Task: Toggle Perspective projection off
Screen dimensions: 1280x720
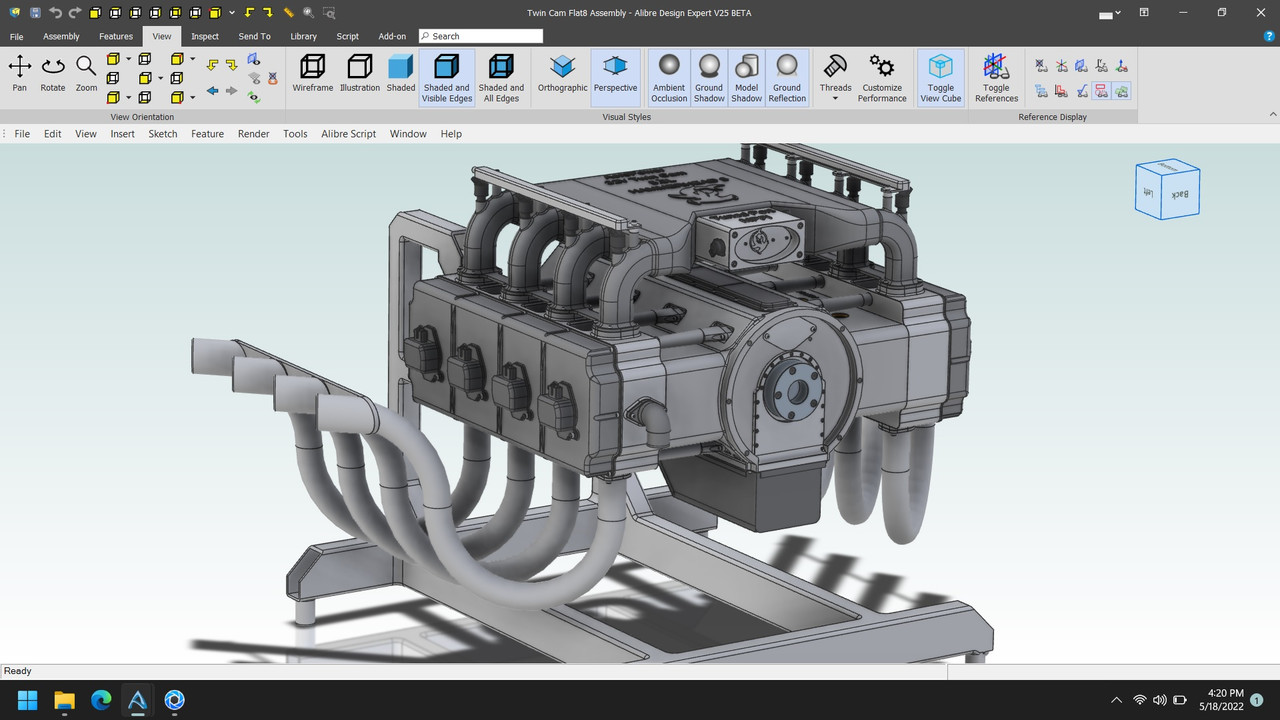Action: tap(615, 75)
